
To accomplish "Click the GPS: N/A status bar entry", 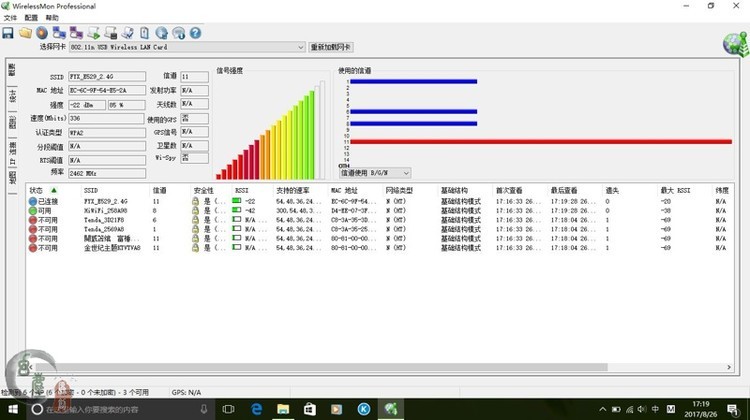I will pyautogui.click(x=186, y=392).
